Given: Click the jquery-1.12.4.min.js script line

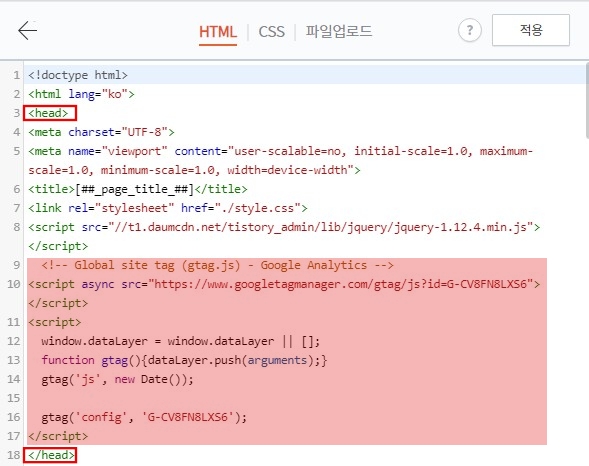Looking at the screenshot, I should click(x=284, y=227).
